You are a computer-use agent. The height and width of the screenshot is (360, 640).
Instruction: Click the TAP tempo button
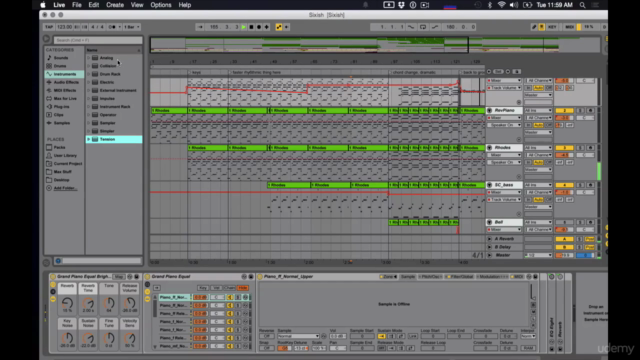click(x=49, y=27)
